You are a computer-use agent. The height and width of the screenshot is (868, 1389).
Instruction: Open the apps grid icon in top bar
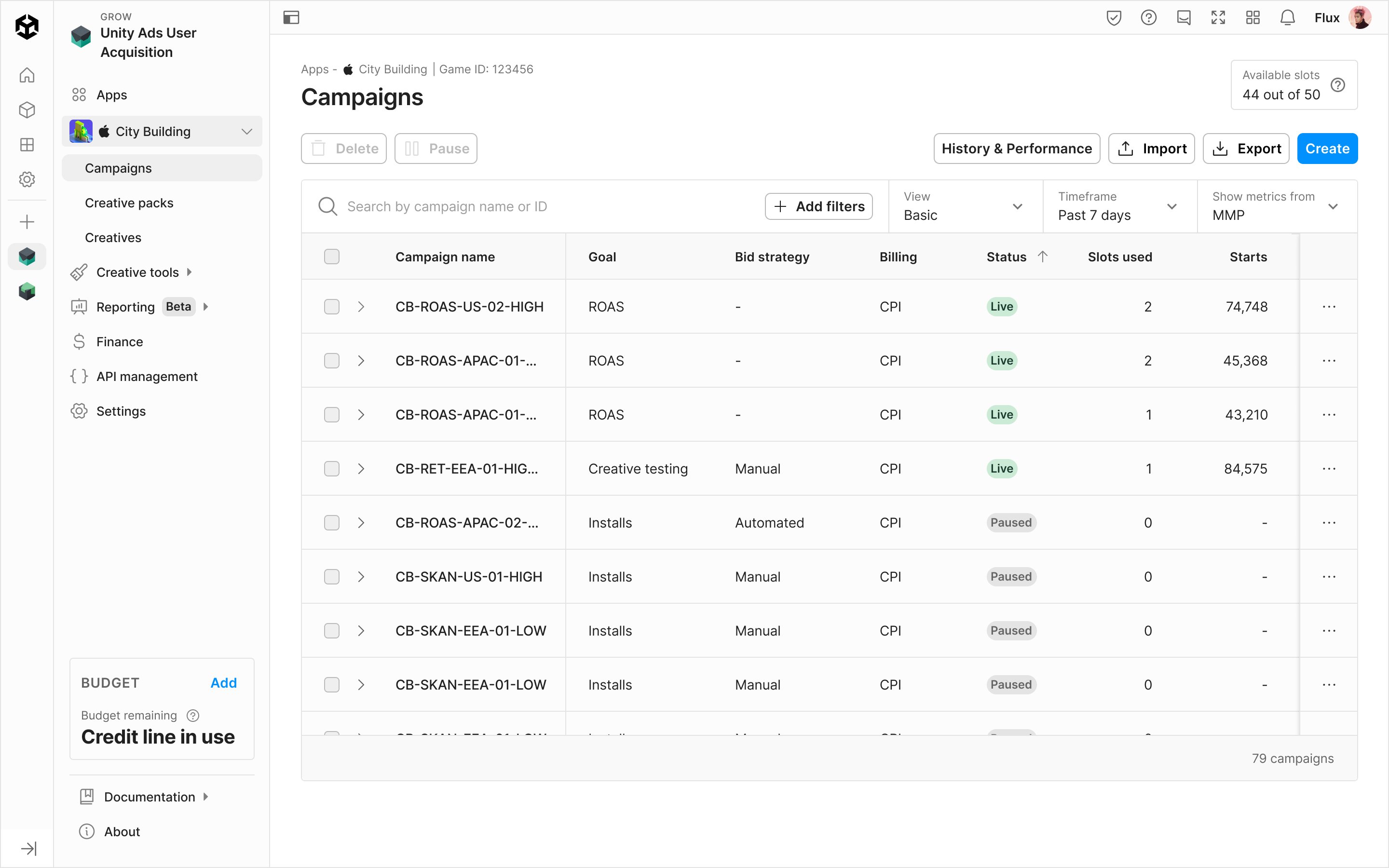pyautogui.click(x=1253, y=18)
